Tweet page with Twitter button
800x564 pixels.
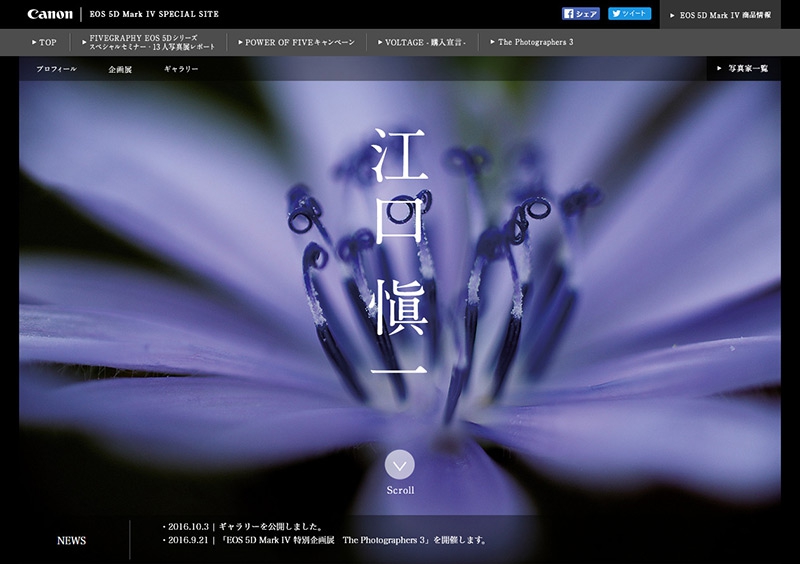pyautogui.click(x=630, y=14)
